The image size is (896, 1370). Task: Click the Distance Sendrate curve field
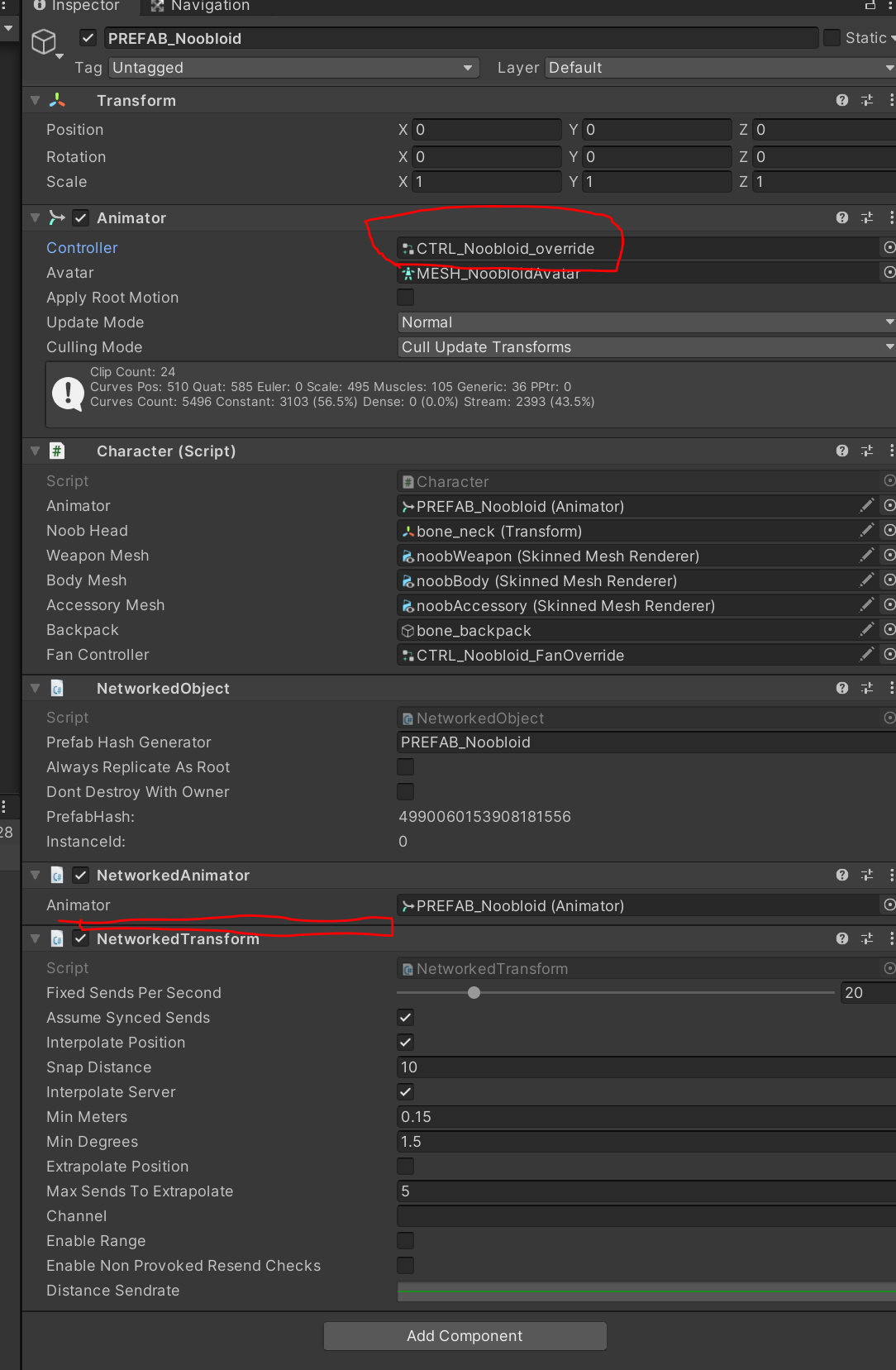click(x=646, y=1291)
